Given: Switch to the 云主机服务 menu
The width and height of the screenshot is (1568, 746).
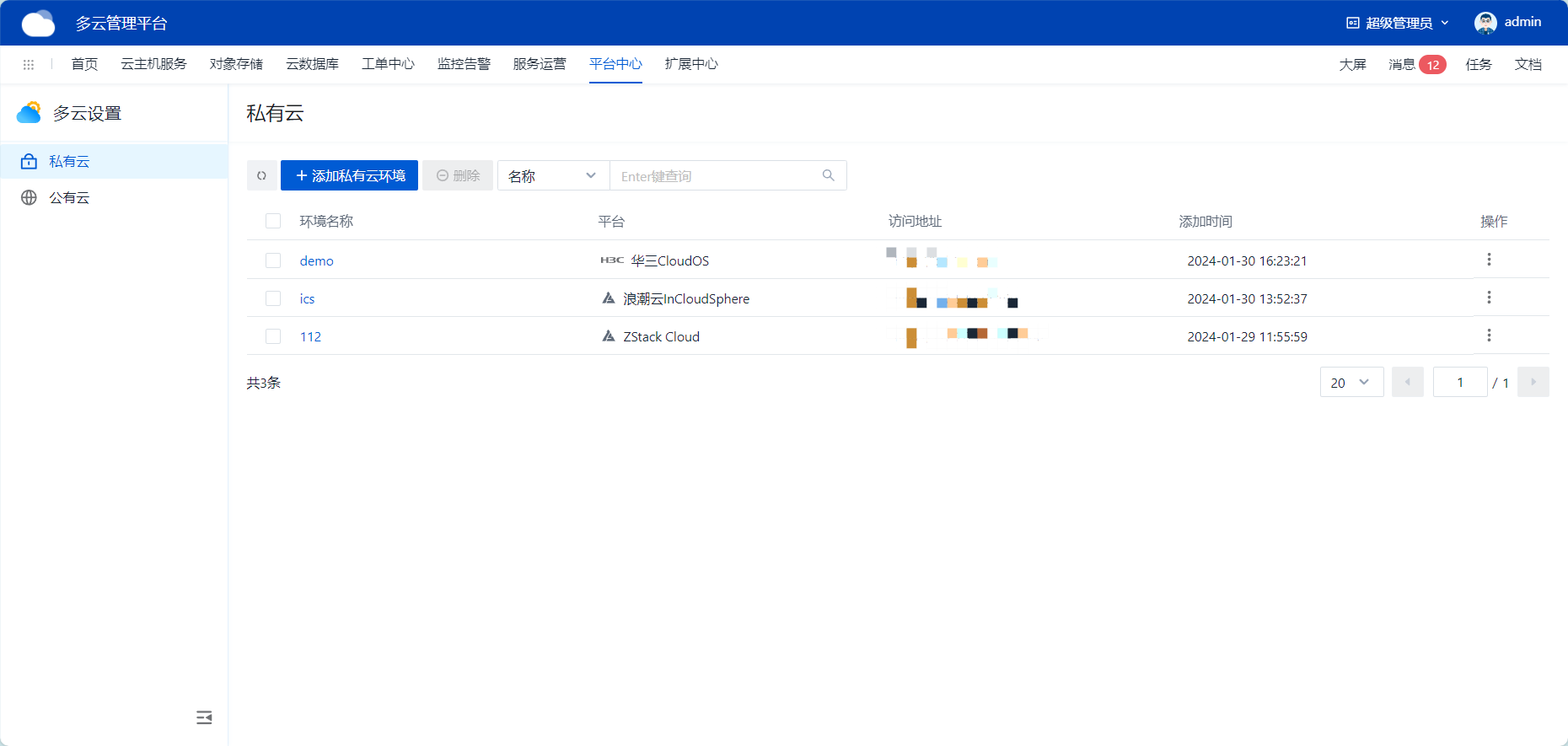Looking at the screenshot, I should (153, 64).
